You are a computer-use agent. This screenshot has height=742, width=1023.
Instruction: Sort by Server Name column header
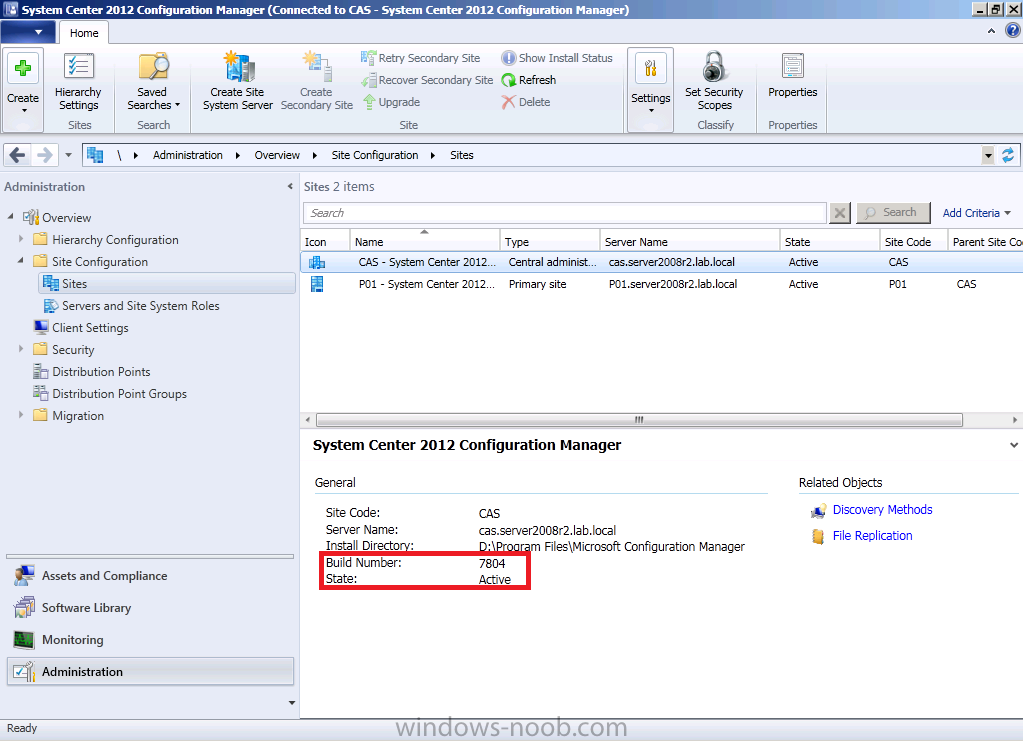click(690, 241)
